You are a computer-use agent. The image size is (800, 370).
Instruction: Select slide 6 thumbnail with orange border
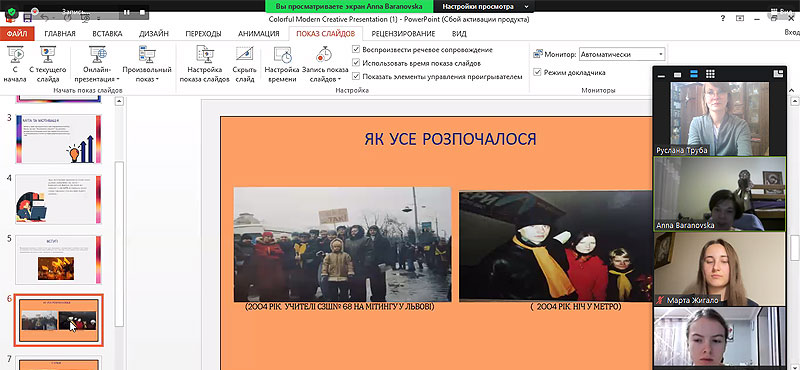click(58, 320)
